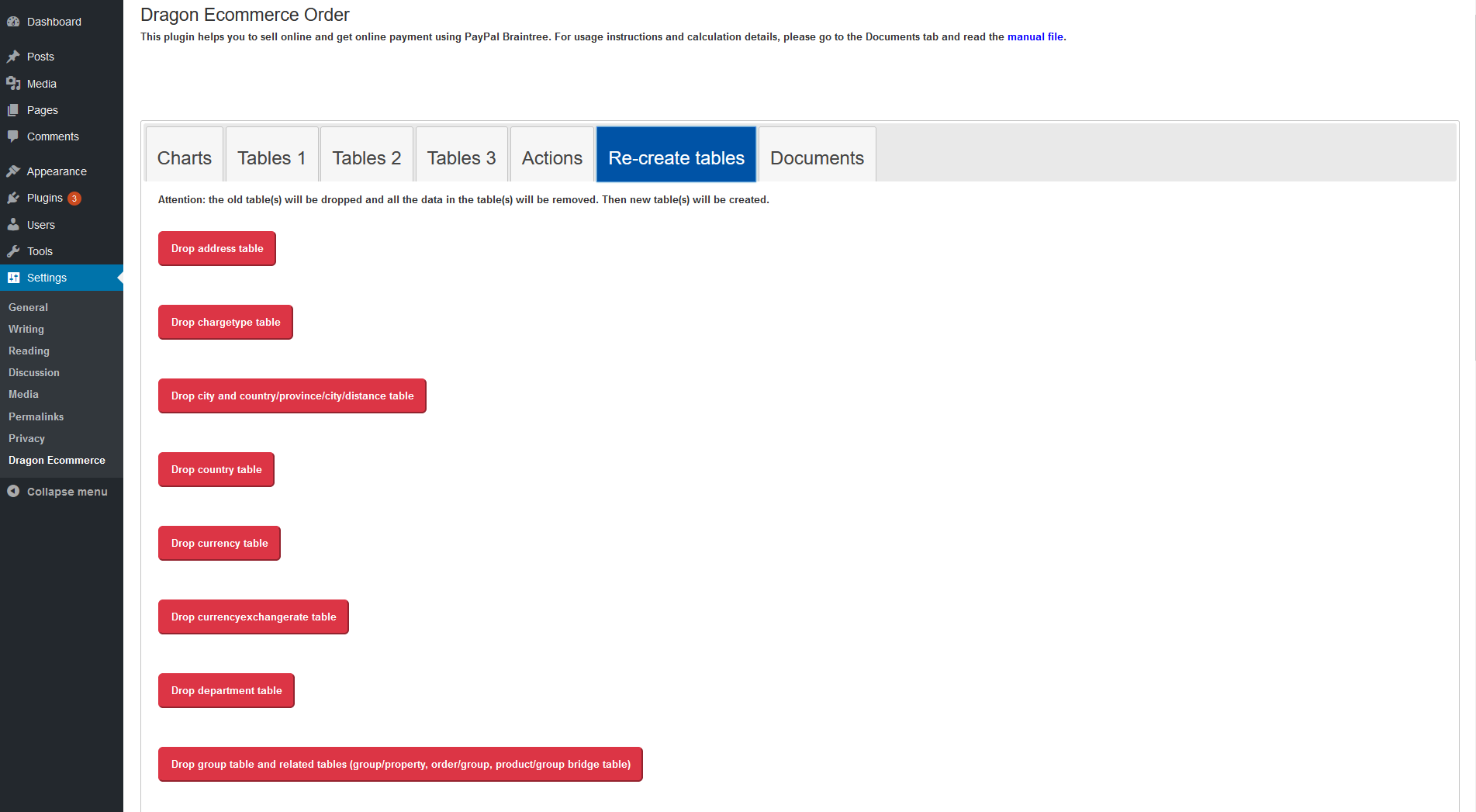Image resolution: width=1476 pixels, height=812 pixels.
Task: Open the Tables 2 tab
Action: [x=367, y=157]
